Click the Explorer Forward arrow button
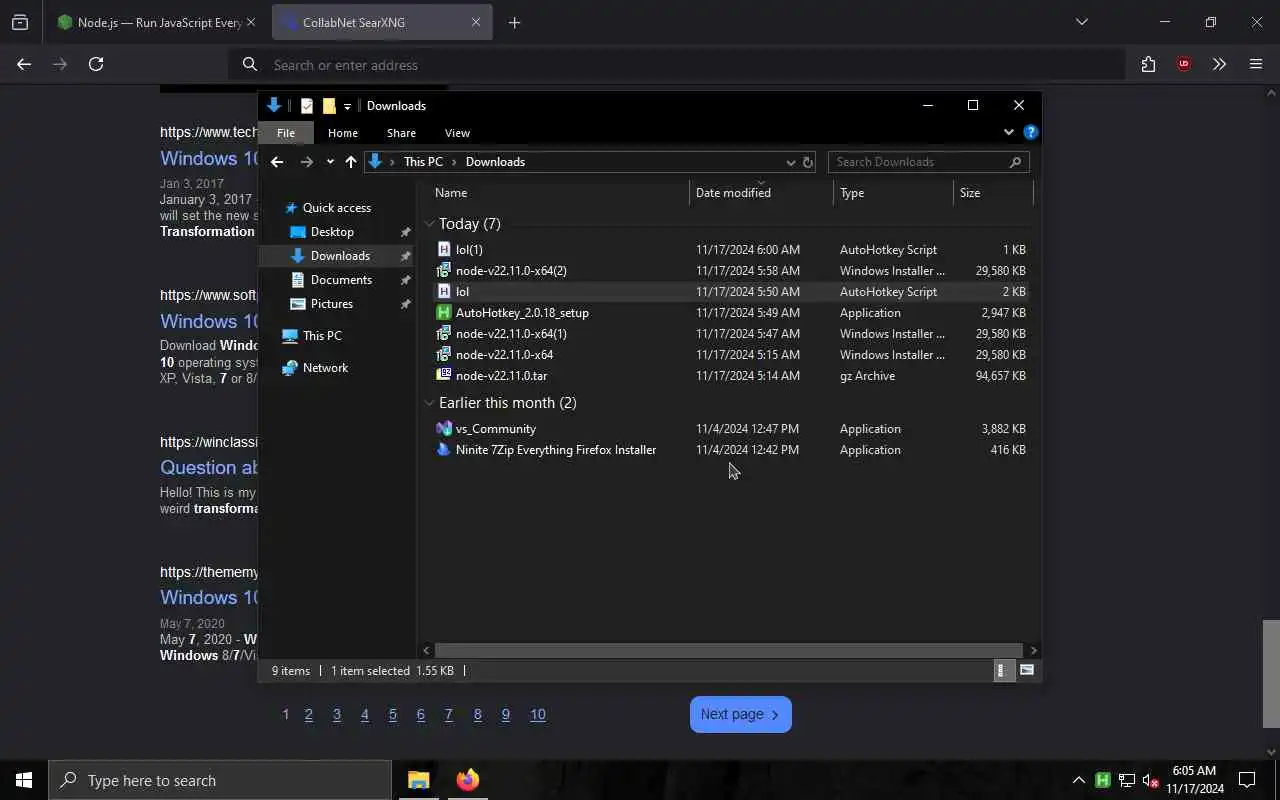This screenshot has width=1280, height=800. pos(307,162)
